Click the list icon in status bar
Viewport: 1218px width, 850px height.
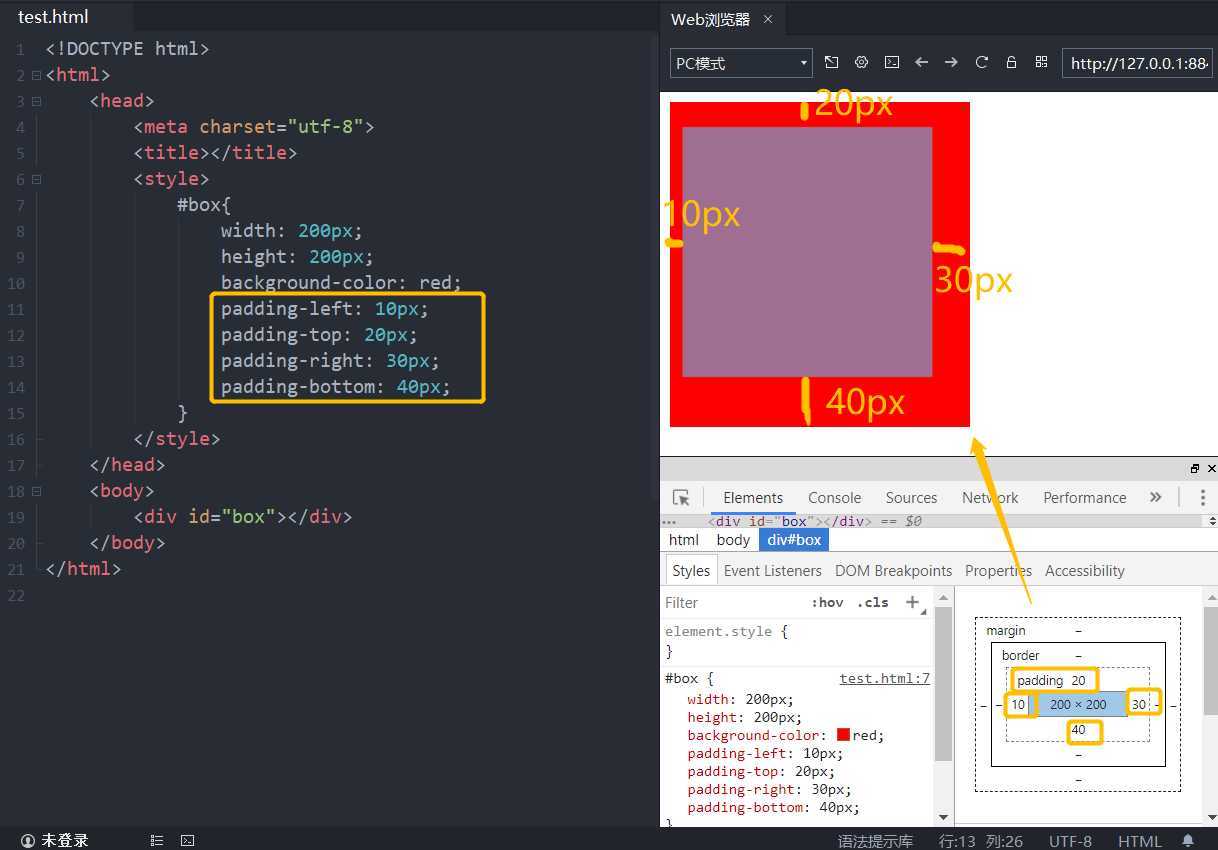(x=157, y=840)
